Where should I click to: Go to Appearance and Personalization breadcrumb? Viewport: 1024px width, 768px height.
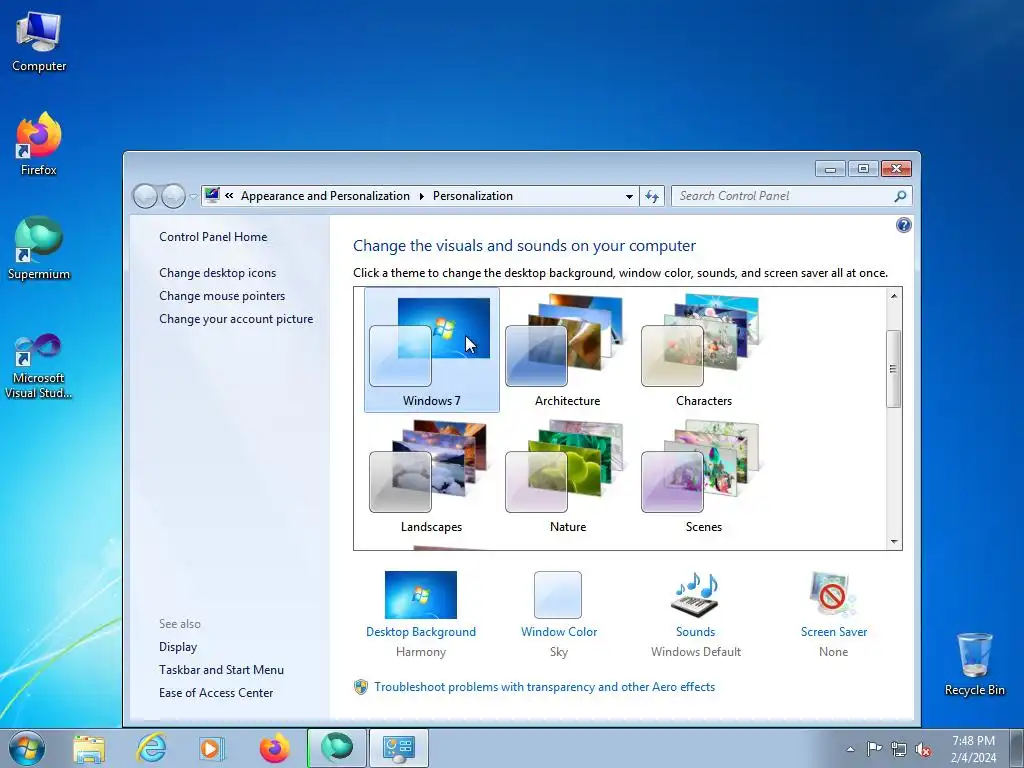click(x=325, y=196)
